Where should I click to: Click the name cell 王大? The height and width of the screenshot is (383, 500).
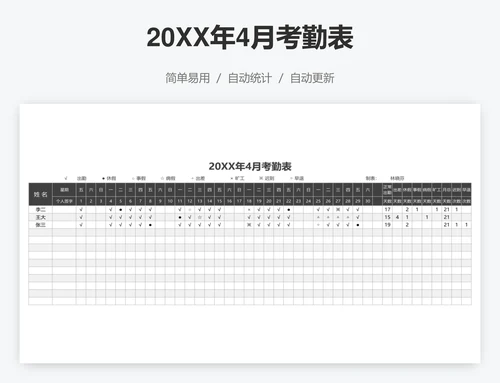(41, 217)
